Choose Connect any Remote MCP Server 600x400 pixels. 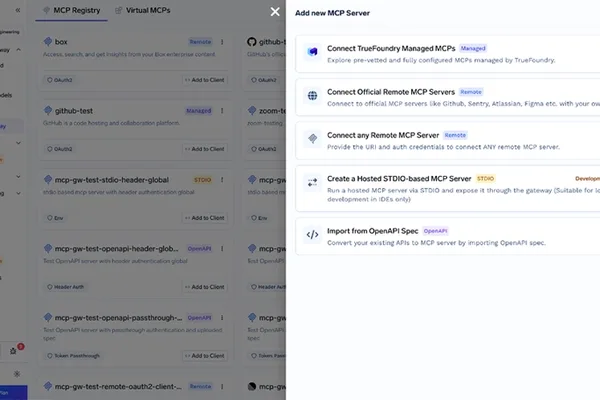pos(447,140)
